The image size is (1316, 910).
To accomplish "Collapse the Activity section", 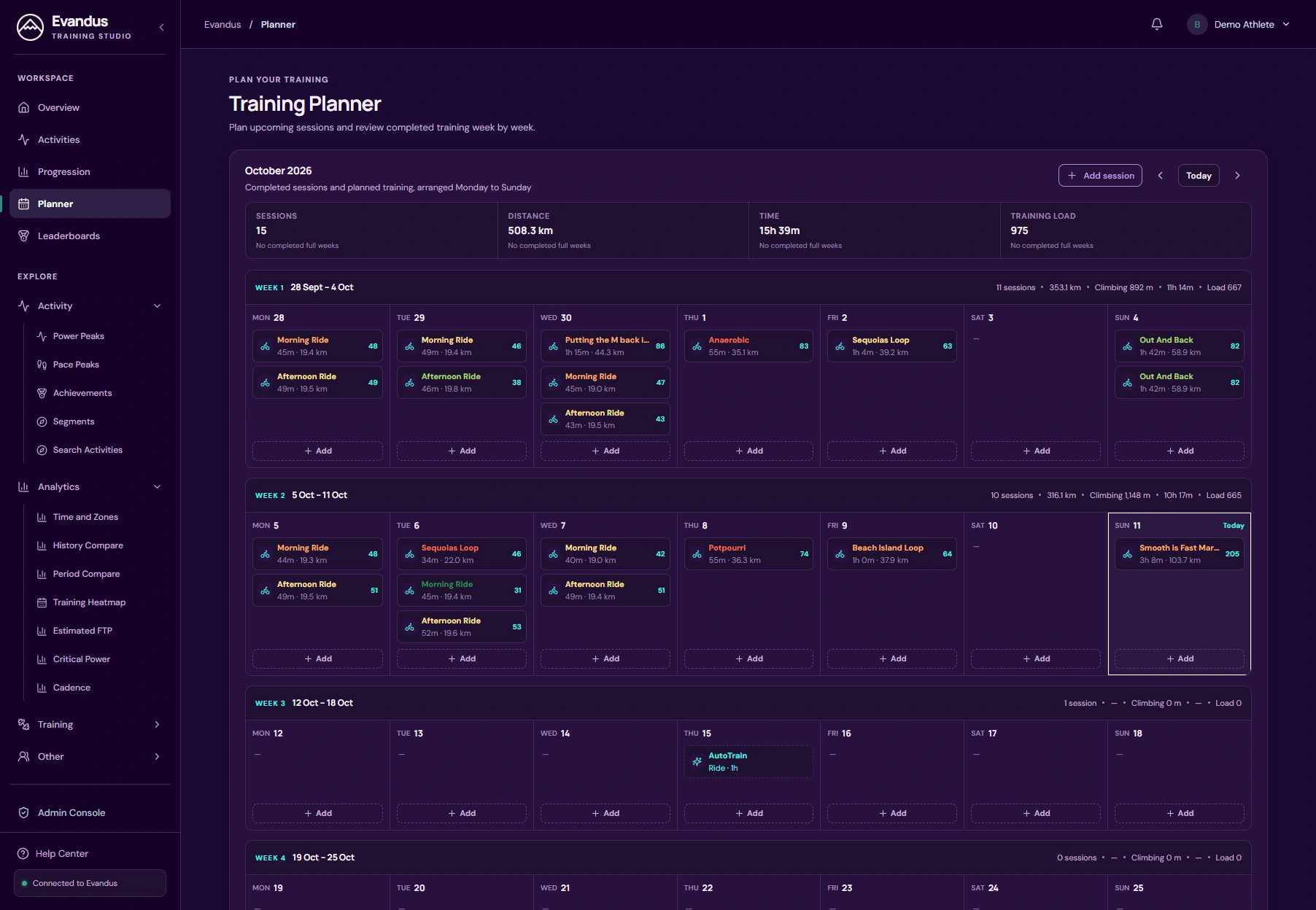I will 157,306.
